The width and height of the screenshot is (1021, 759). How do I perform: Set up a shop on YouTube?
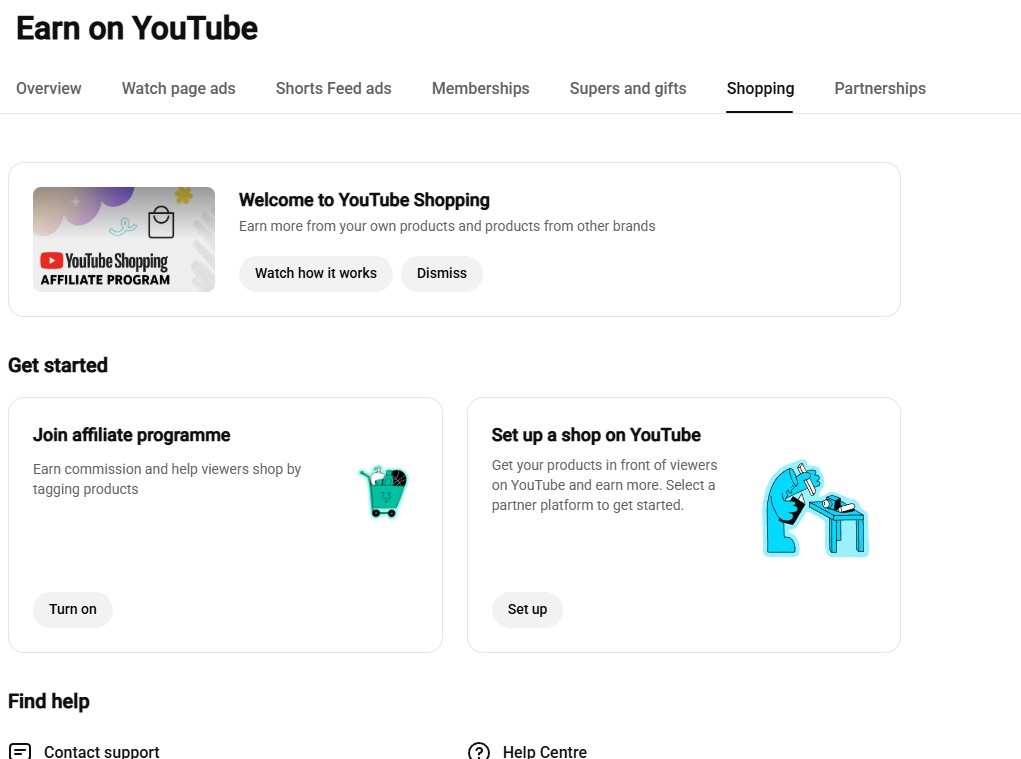(527, 609)
